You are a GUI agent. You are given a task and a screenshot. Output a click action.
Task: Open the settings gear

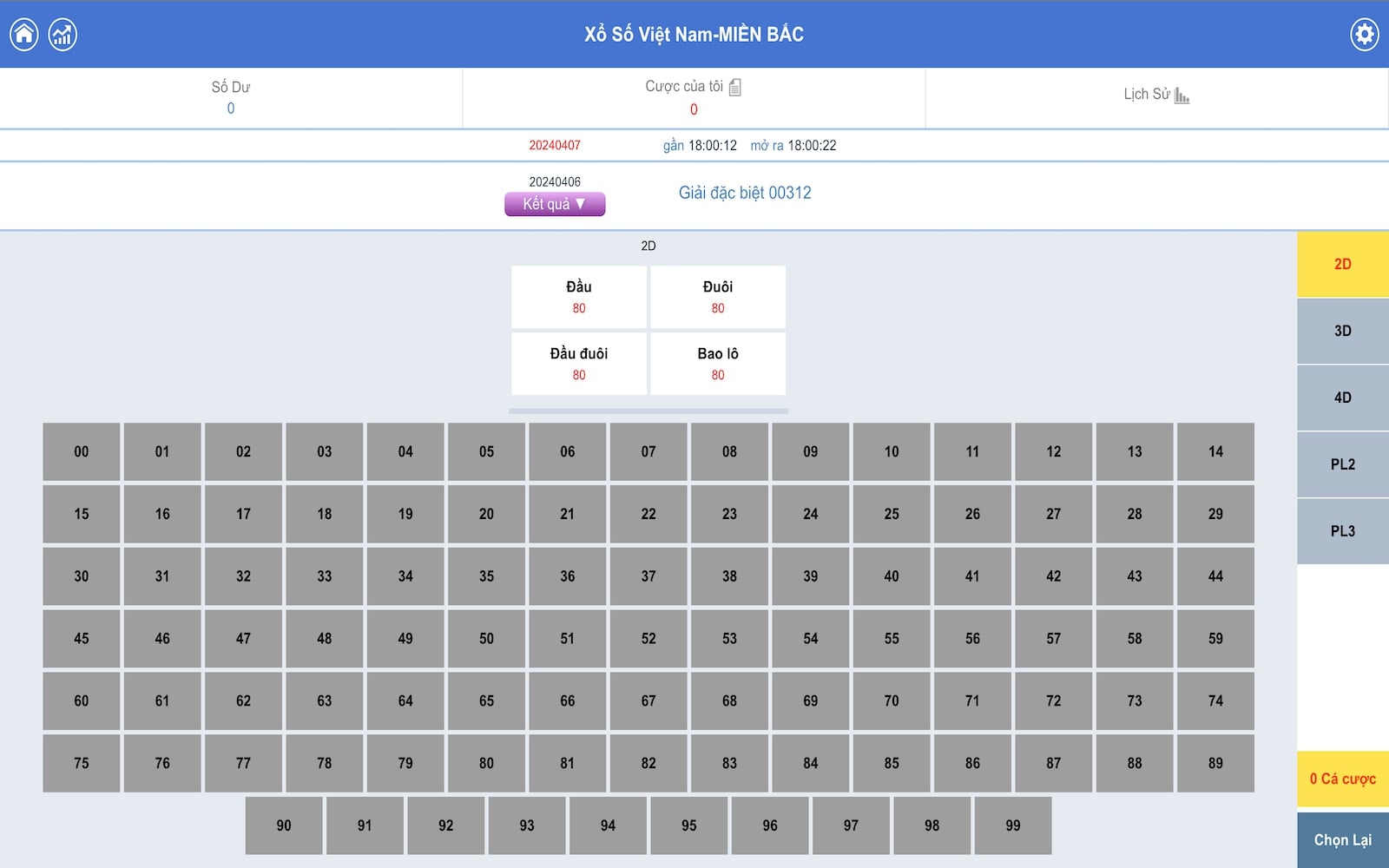coord(1365,35)
